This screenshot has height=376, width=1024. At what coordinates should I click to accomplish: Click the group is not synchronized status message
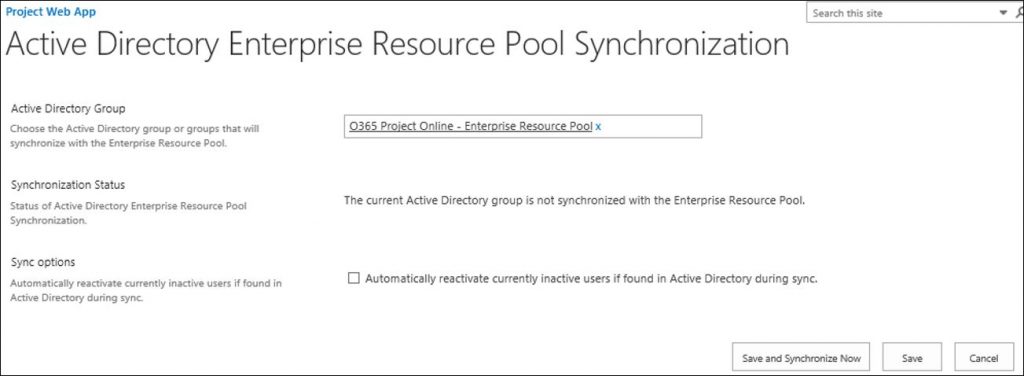click(x=574, y=201)
